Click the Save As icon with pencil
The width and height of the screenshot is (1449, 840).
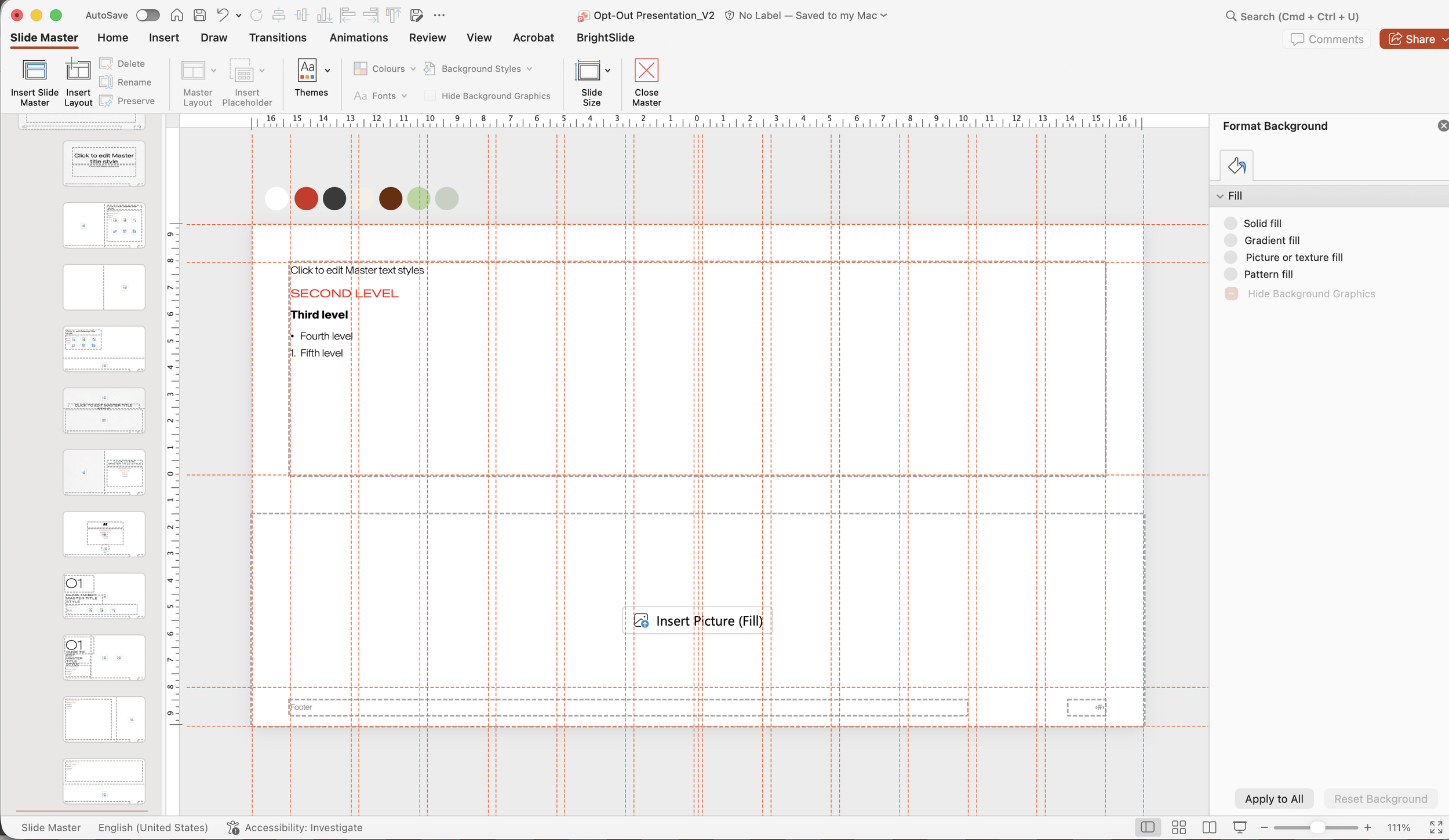416,15
